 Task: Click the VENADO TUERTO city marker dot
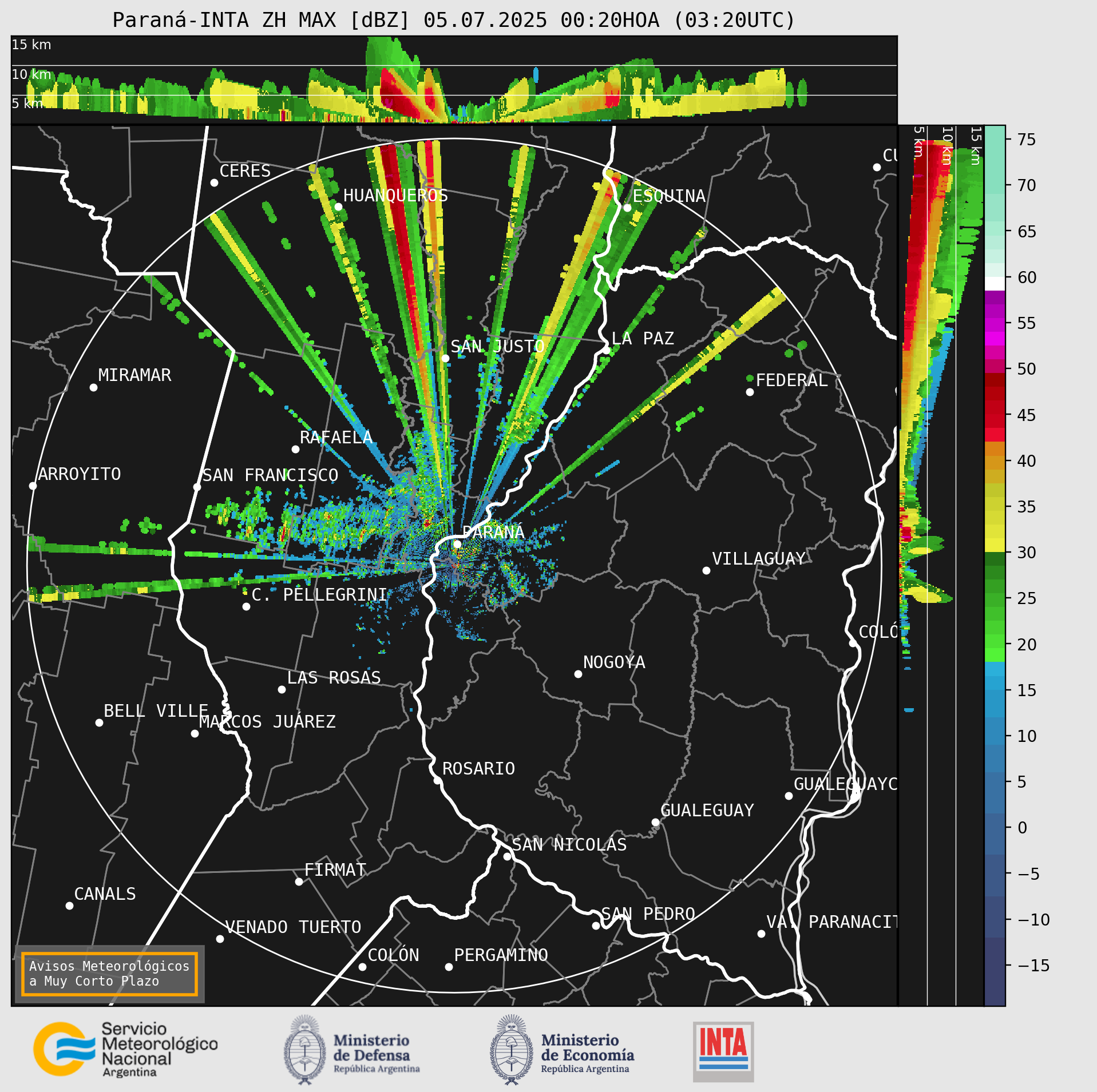pyautogui.click(x=220, y=939)
